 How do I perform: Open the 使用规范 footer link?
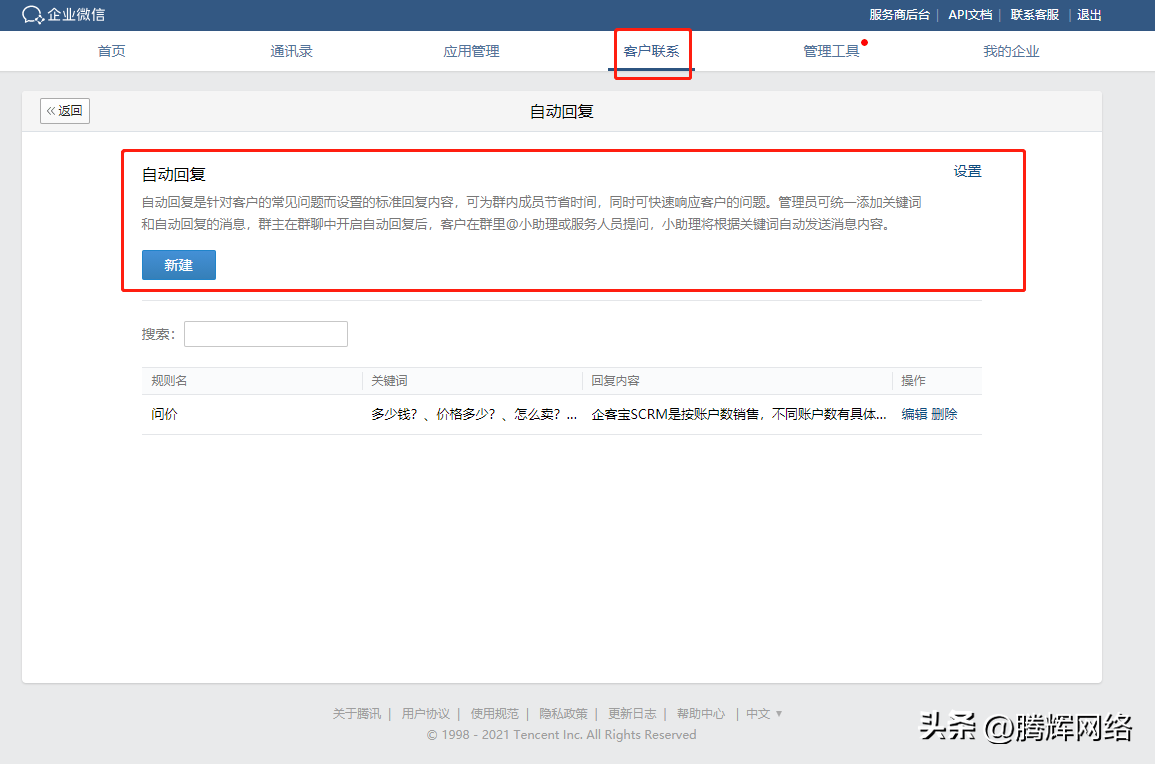[x=494, y=713]
